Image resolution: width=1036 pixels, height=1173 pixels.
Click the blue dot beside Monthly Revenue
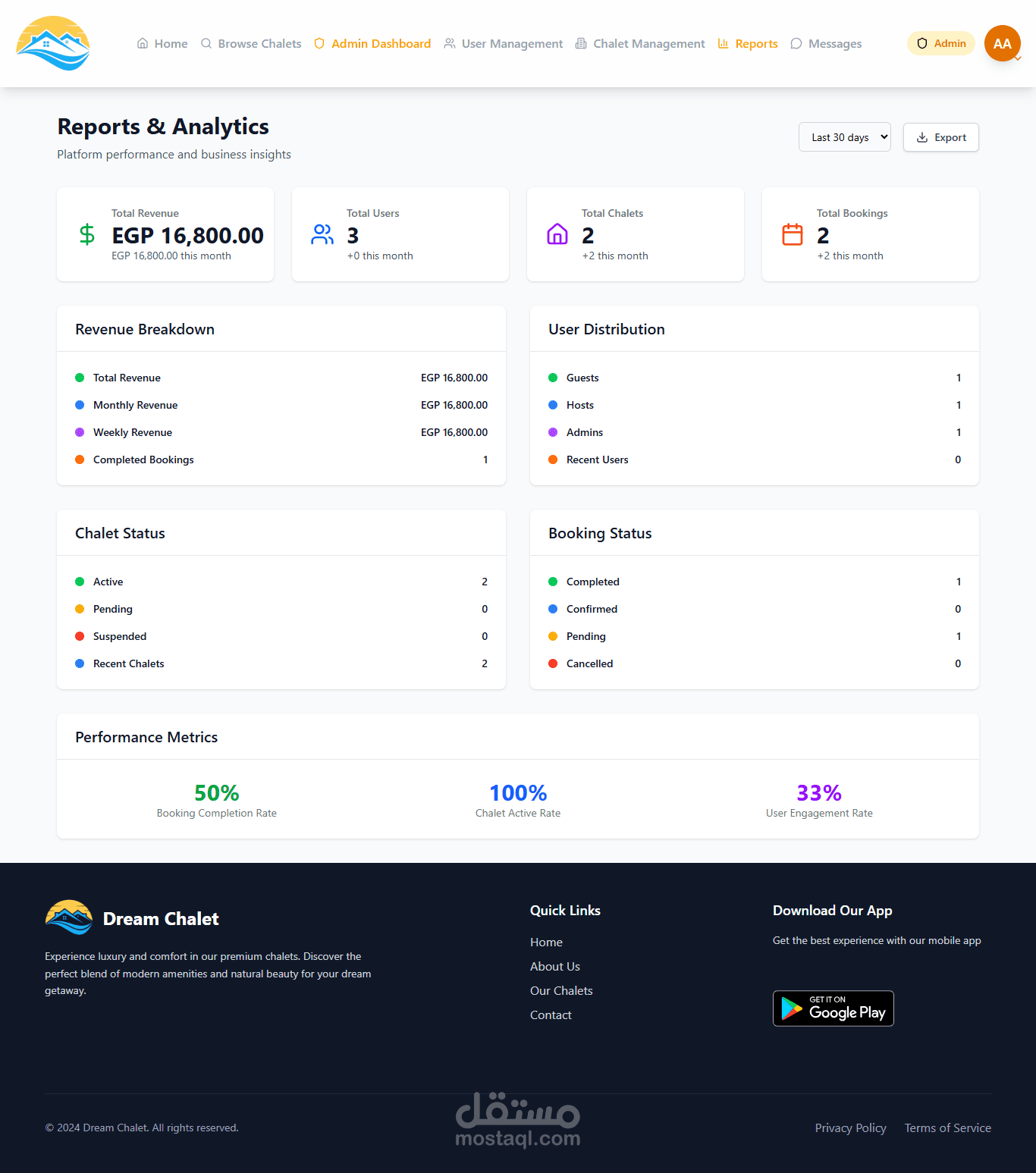(x=80, y=405)
